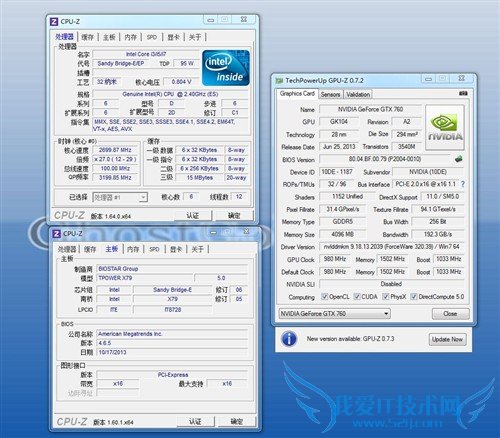Click the Shaders value 1152 Unified
Screen dimensions: 500x438
coord(347,197)
